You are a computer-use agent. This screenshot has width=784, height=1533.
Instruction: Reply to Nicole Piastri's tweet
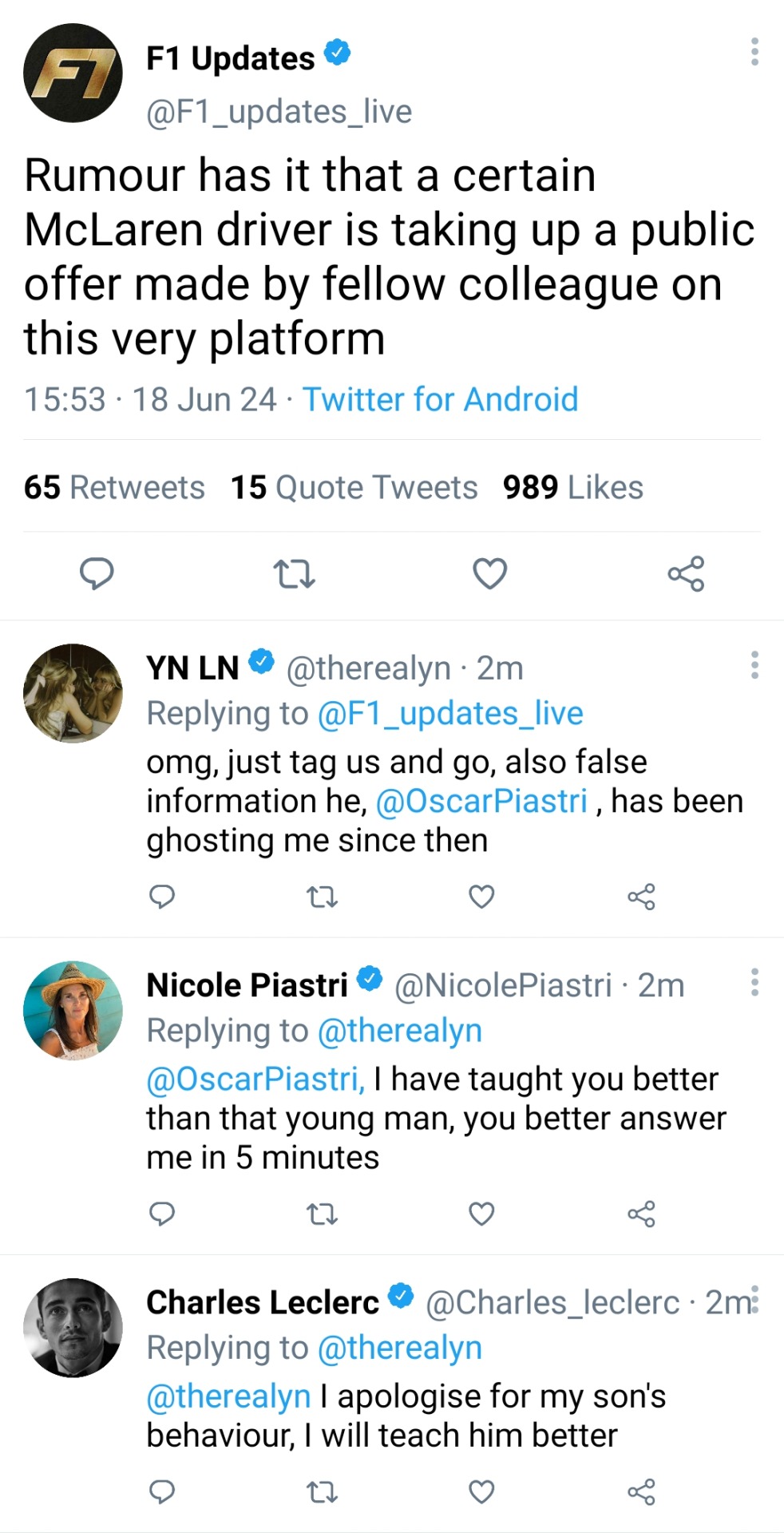click(x=162, y=1214)
